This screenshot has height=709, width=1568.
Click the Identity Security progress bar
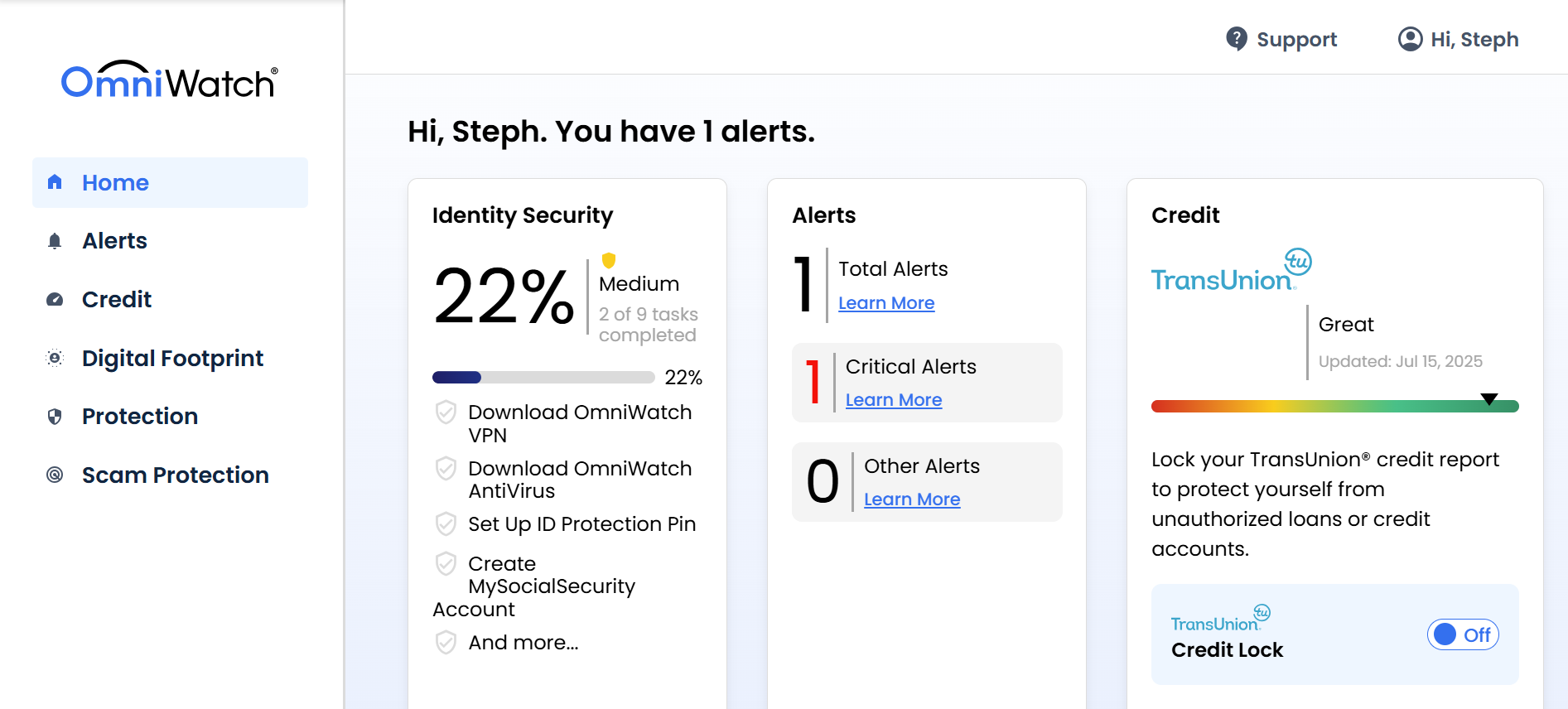pyautogui.click(x=543, y=378)
